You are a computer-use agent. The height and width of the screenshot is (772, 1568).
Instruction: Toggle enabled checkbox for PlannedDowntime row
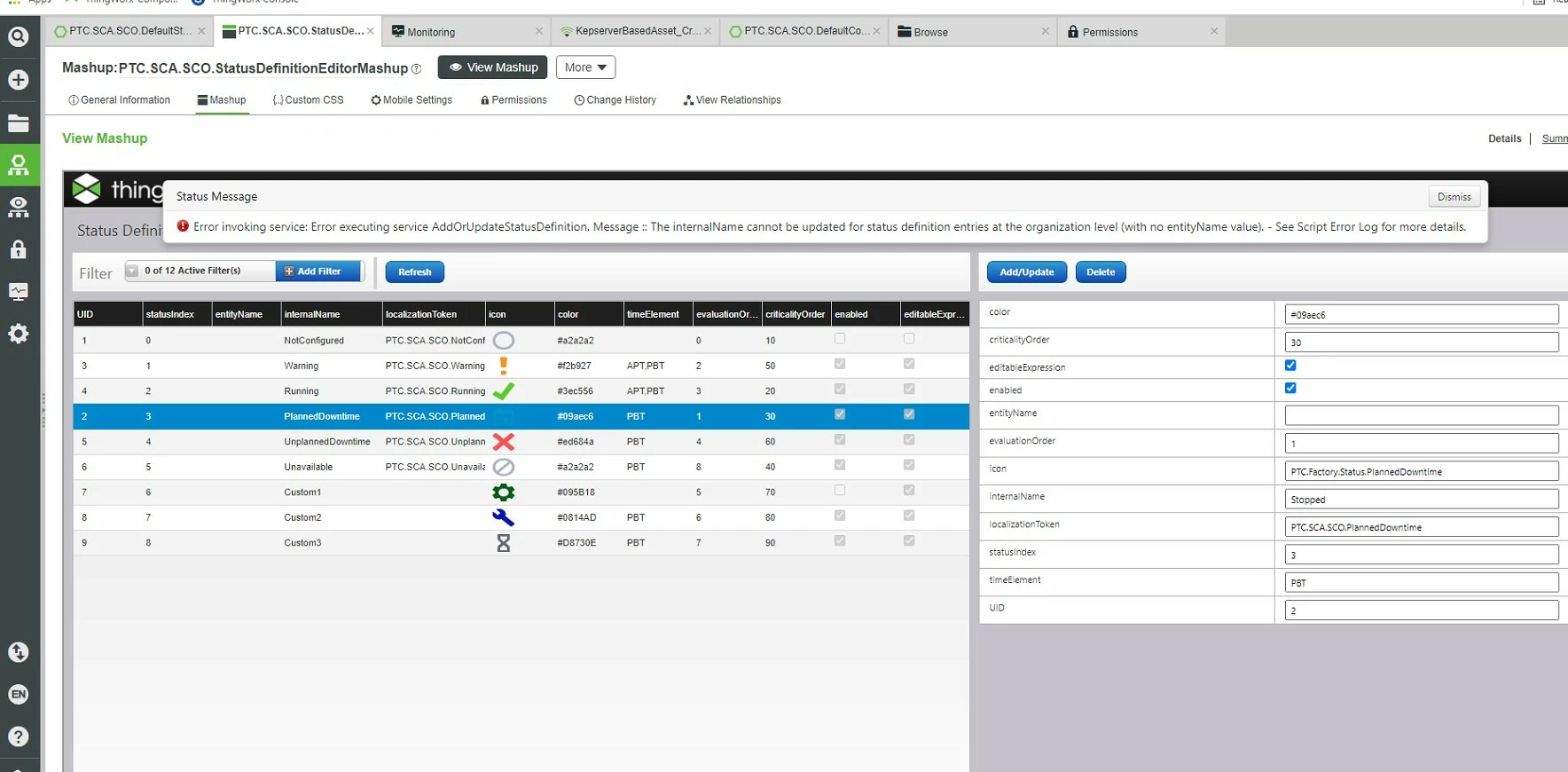click(x=840, y=414)
